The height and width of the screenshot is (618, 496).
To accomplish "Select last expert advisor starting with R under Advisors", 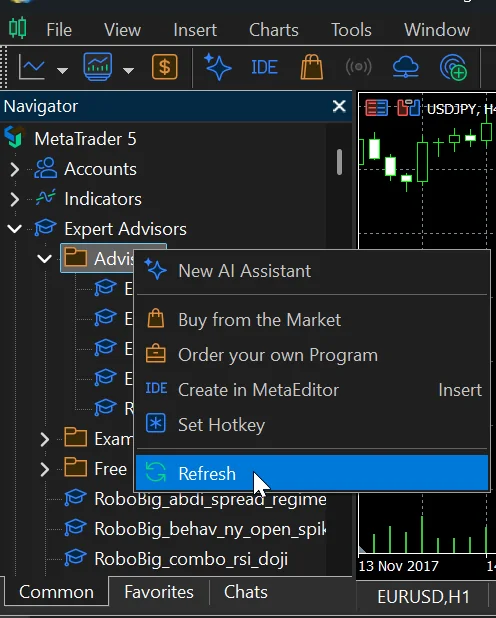I will (x=113, y=408).
